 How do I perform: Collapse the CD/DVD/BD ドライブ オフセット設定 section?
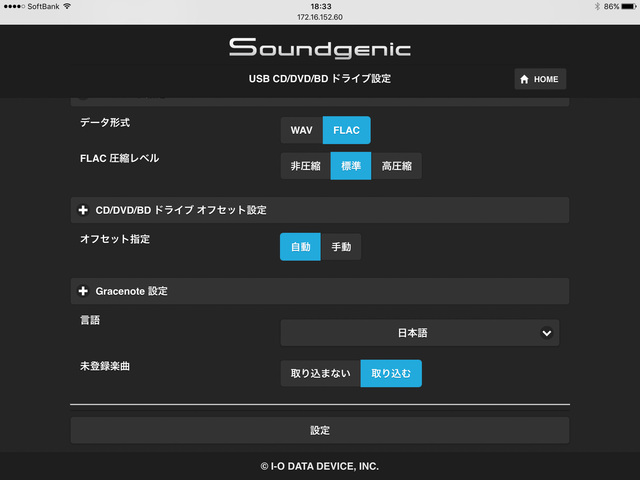point(84,210)
